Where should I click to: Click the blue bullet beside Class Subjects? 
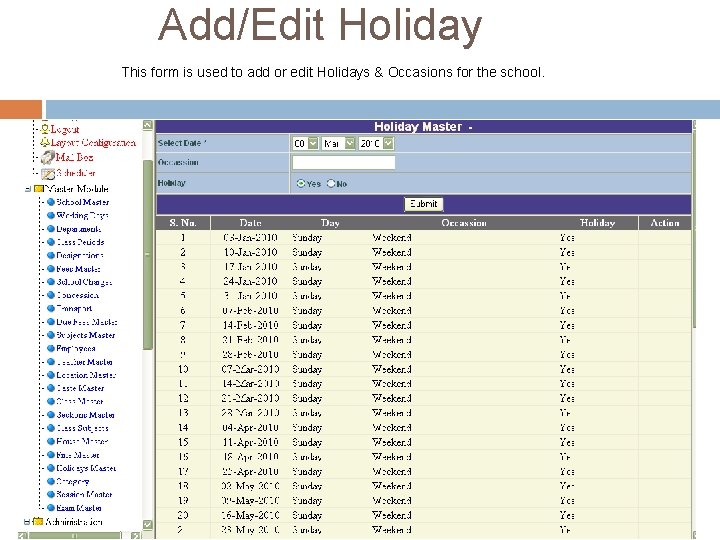coord(51,428)
